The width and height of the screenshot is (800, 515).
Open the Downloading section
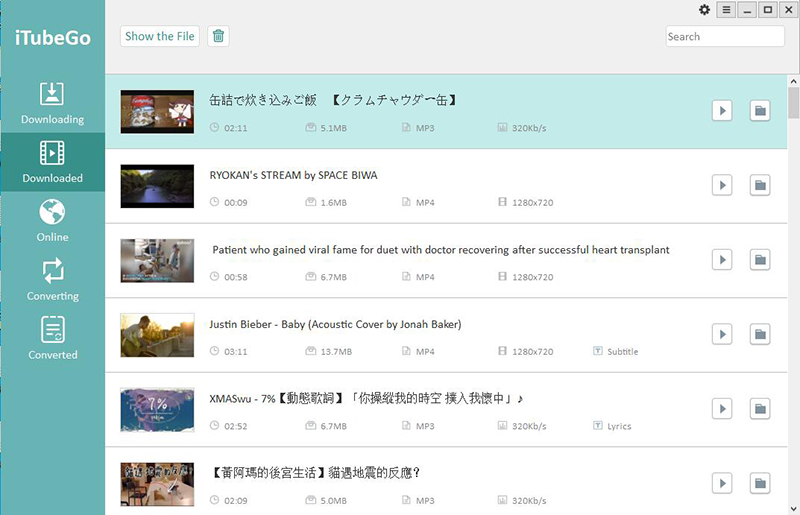coord(53,104)
